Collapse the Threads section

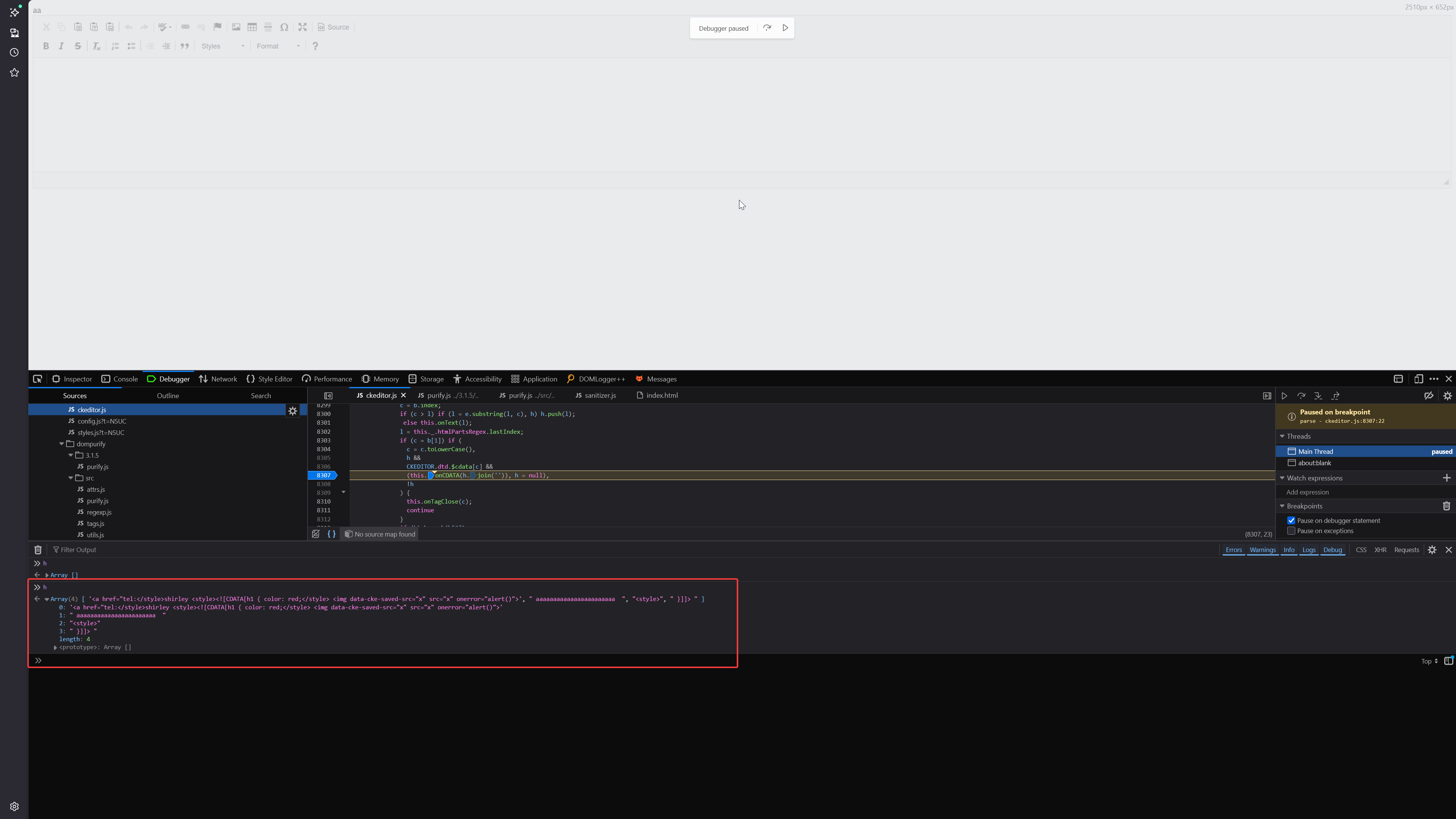tap(1282, 436)
